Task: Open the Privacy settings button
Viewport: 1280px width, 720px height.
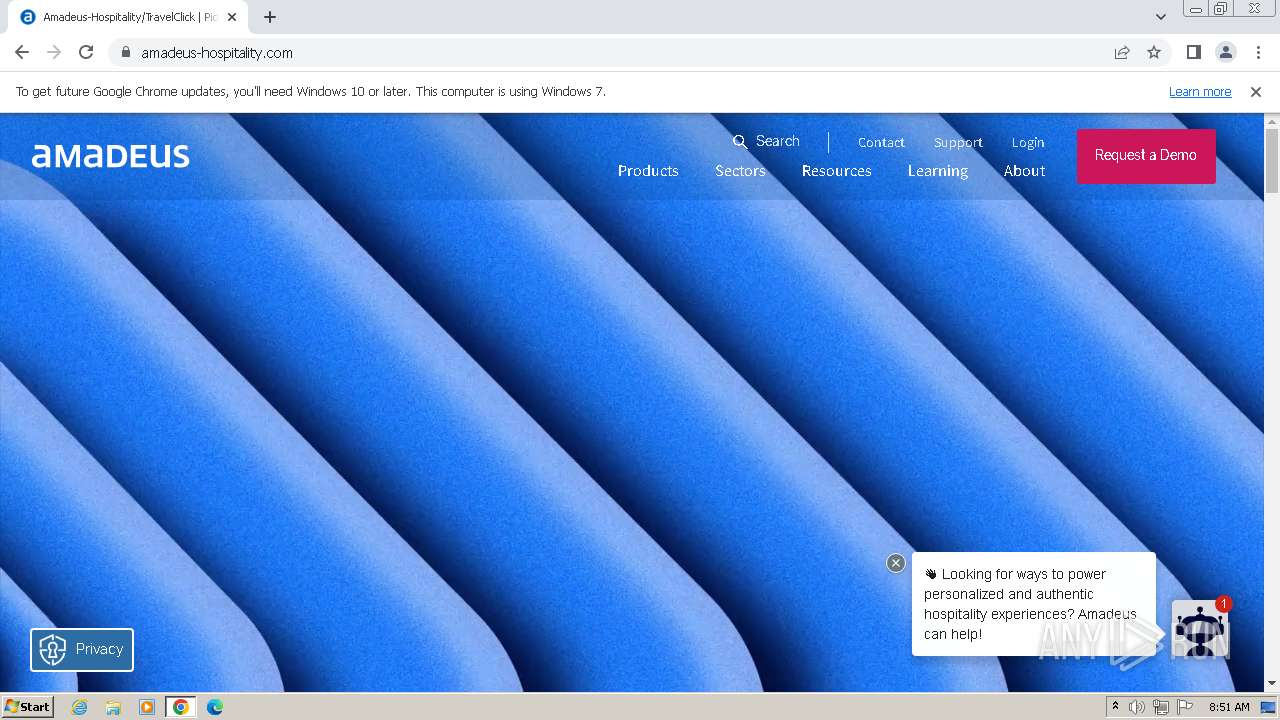Action: [x=82, y=649]
